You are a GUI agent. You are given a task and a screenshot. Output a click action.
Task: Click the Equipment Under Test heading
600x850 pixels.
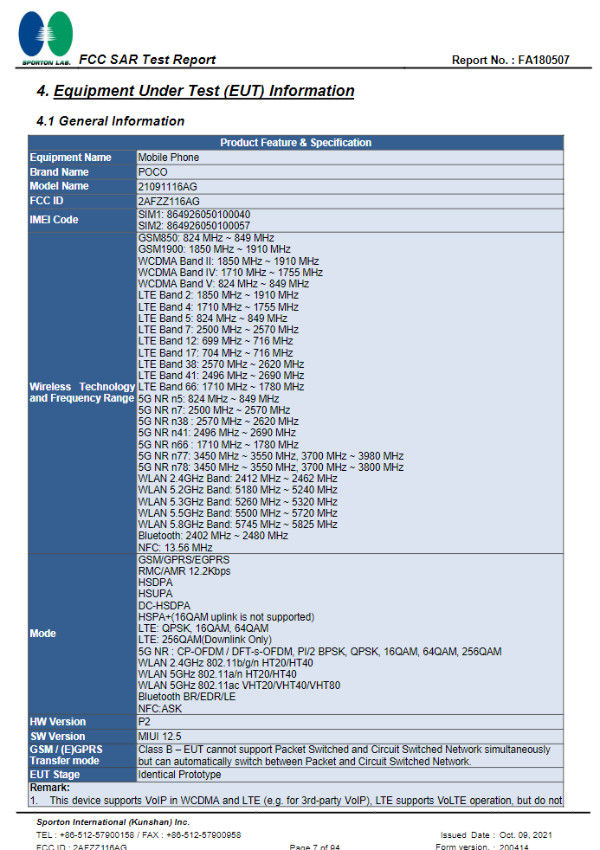[x=195, y=91]
